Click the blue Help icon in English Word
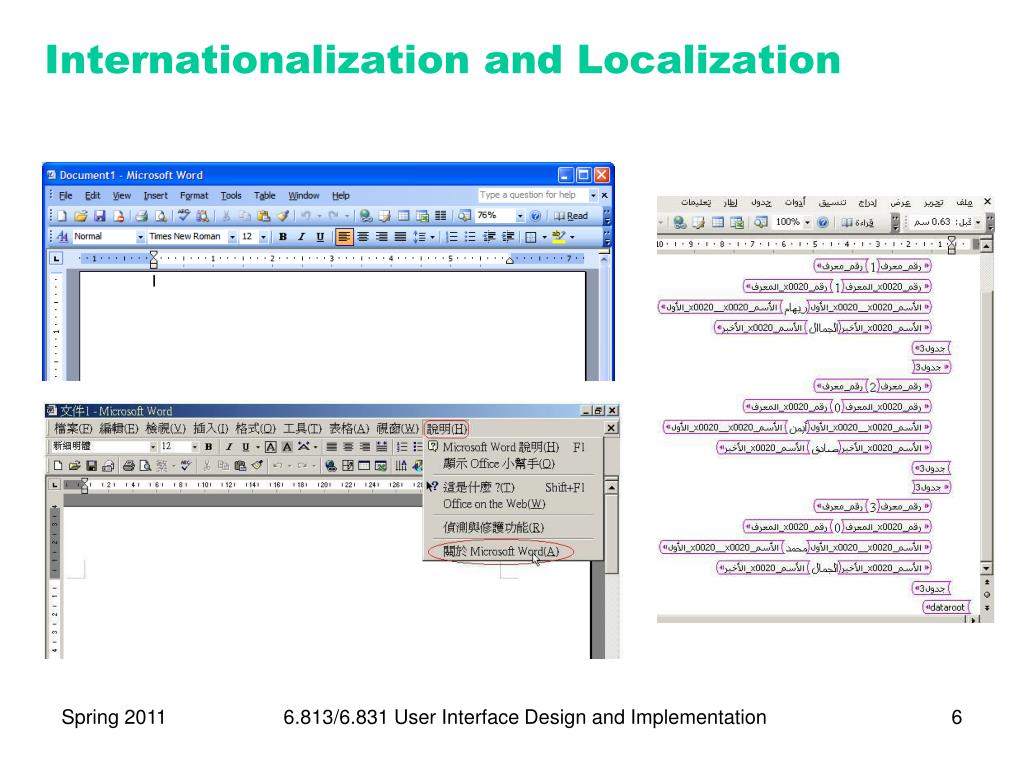Screen dimensions: 1024x768 [536, 216]
